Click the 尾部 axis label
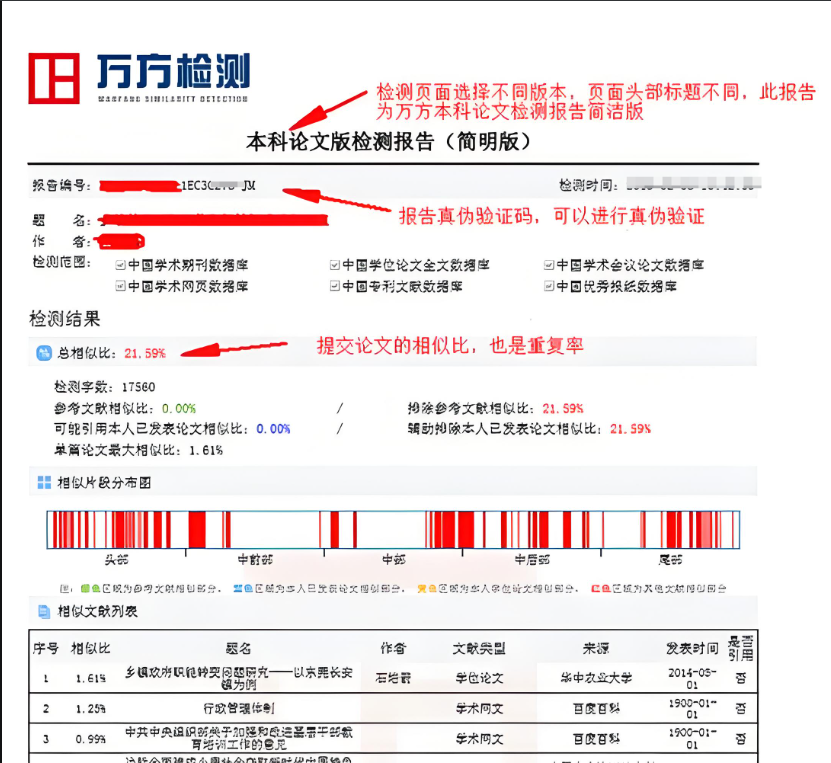The image size is (831, 763). pyautogui.click(x=670, y=560)
